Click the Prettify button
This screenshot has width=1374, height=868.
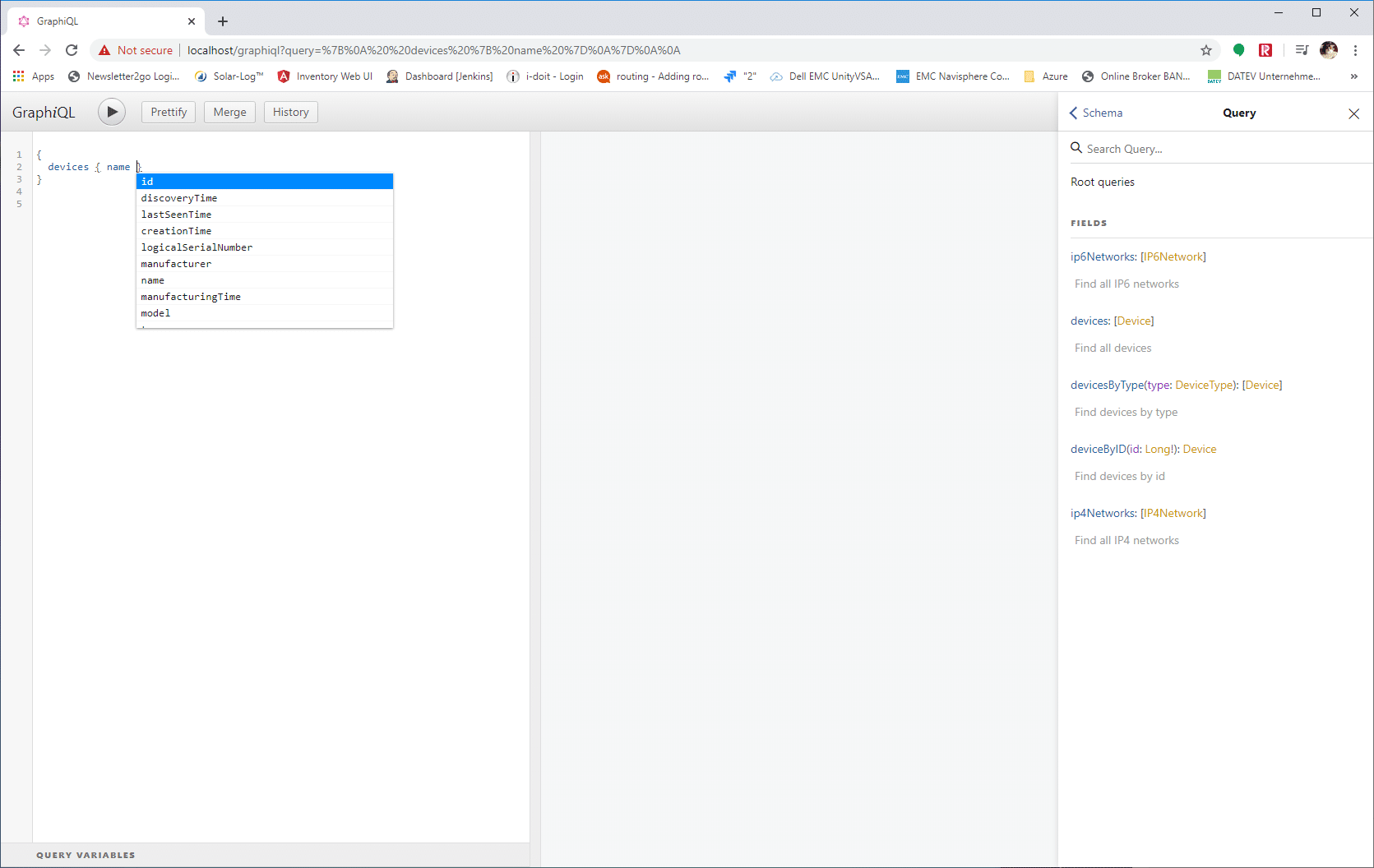(168, 112)
